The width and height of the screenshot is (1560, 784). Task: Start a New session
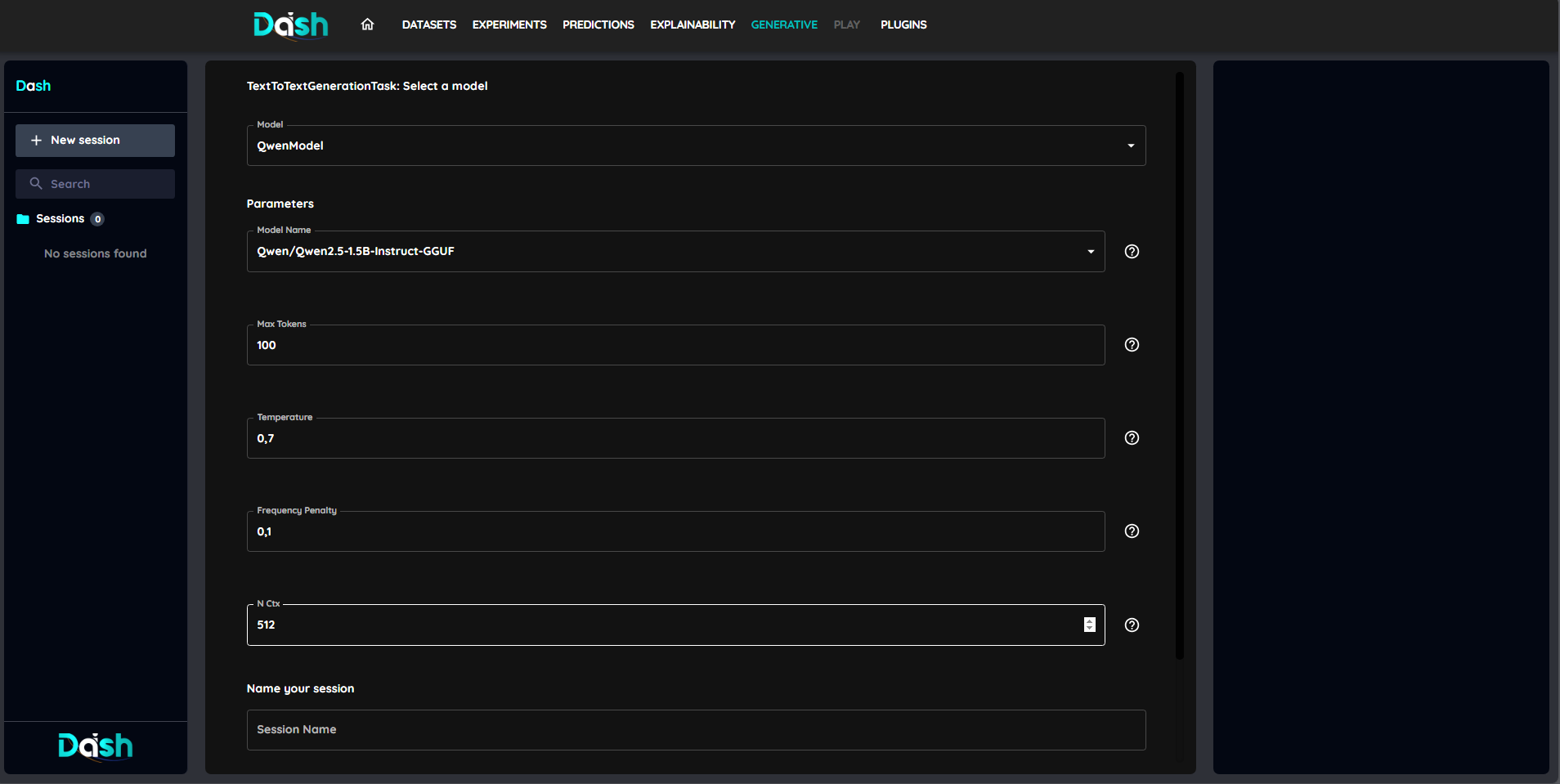(x=95, y=141)
